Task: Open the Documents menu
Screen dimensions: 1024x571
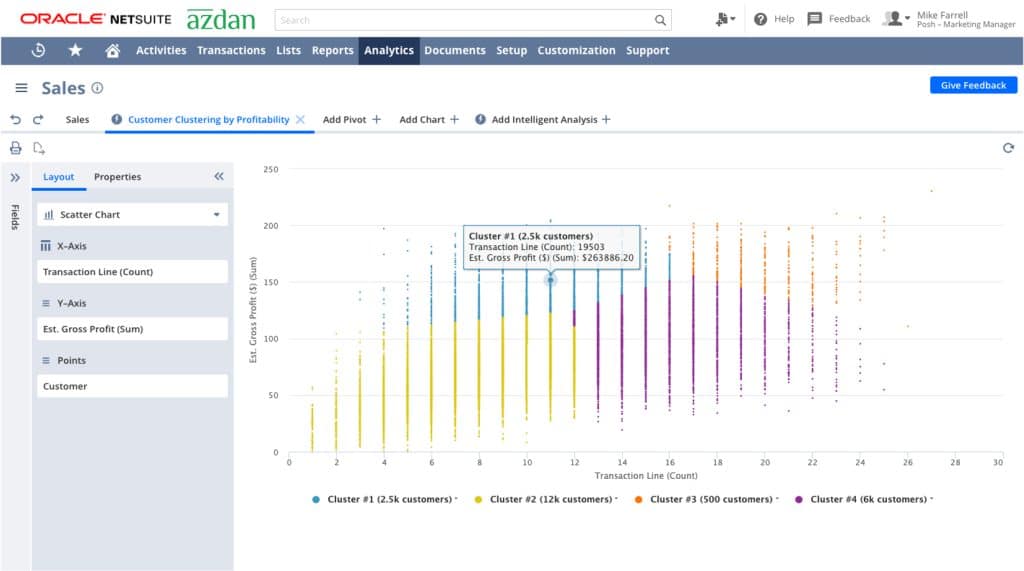Action: tap(455, 50)
